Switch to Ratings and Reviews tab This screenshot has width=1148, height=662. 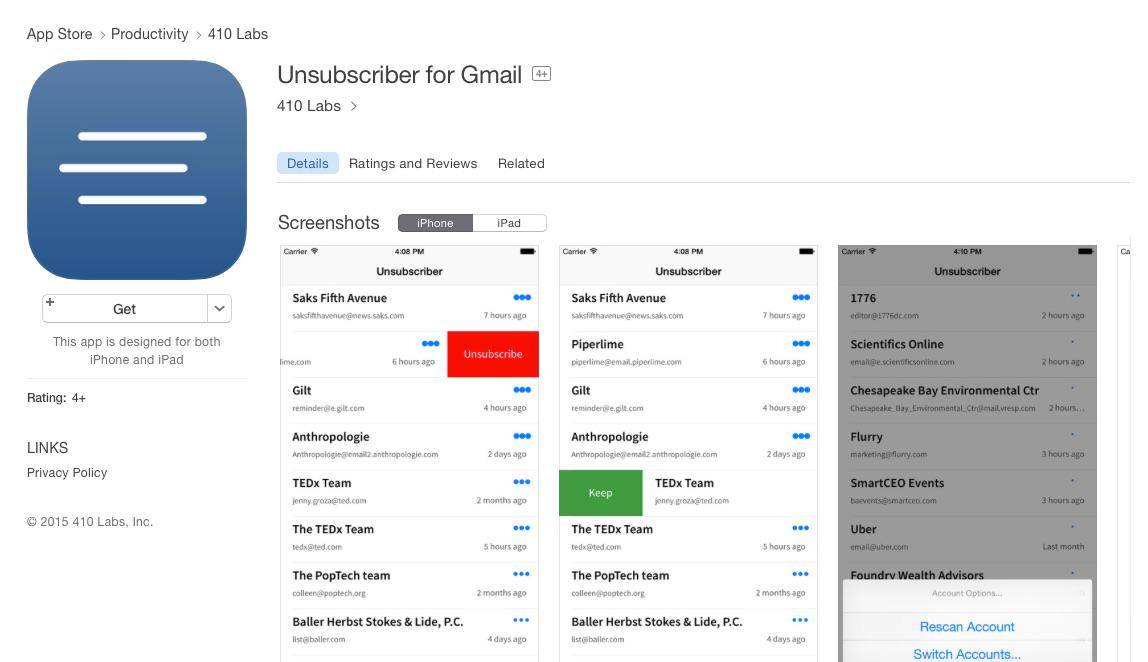pos(413,163)
